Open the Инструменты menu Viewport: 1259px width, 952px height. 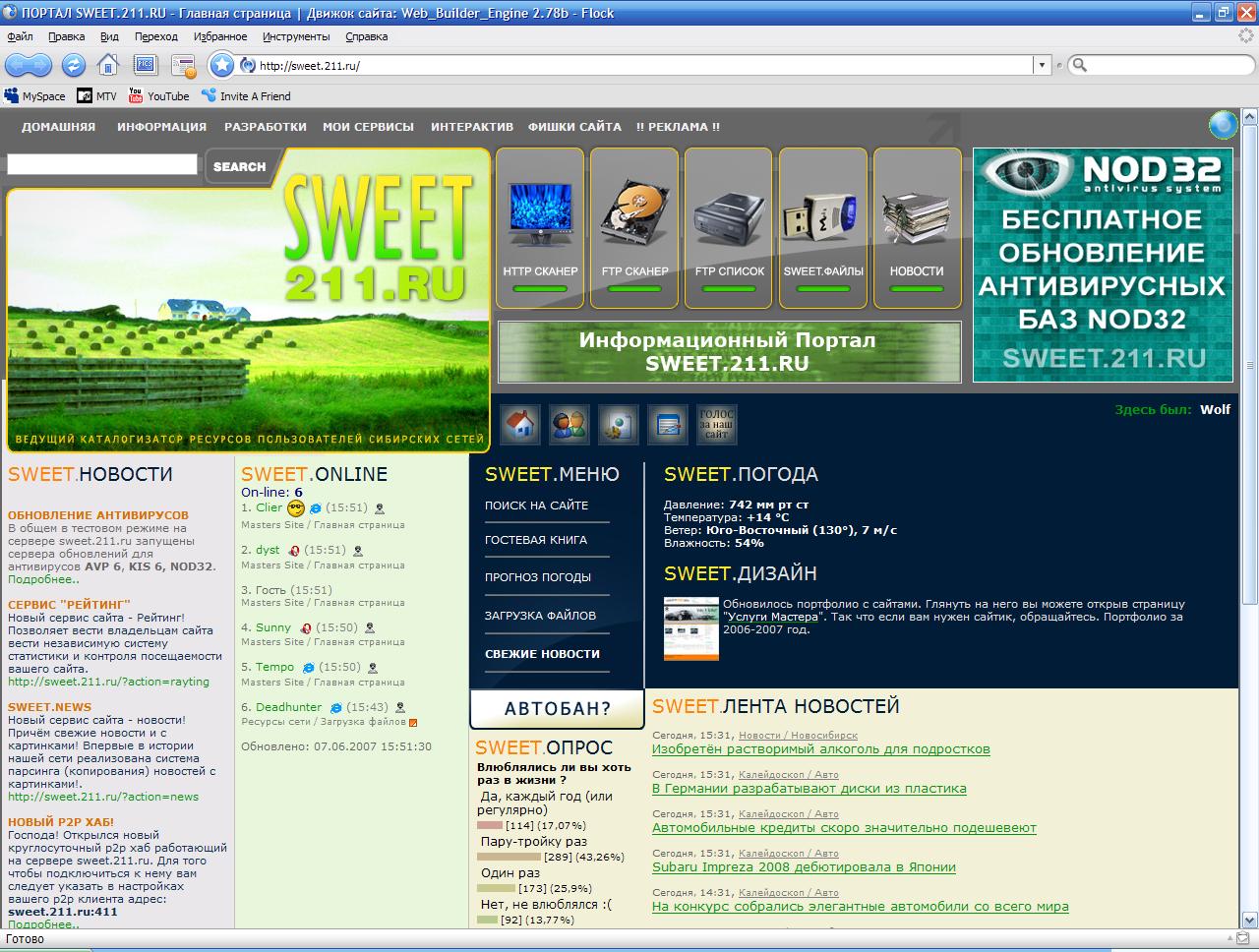click(x=296, y=36)
